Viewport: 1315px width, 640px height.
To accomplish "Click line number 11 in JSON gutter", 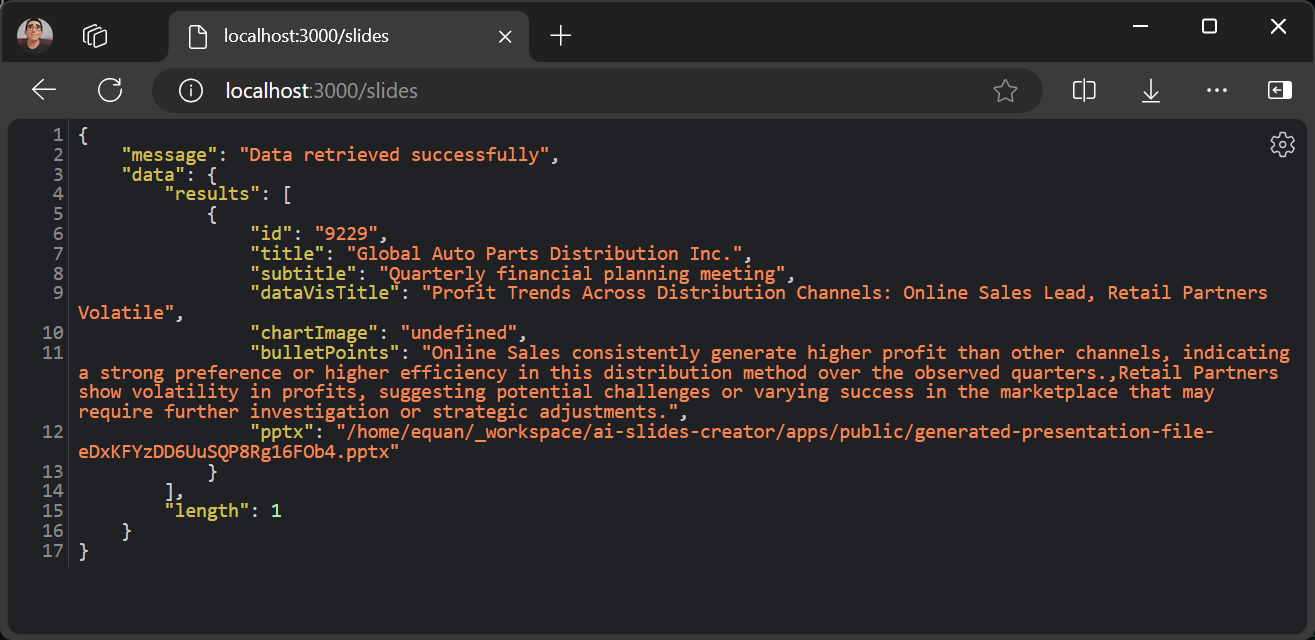I will [53, 353].
